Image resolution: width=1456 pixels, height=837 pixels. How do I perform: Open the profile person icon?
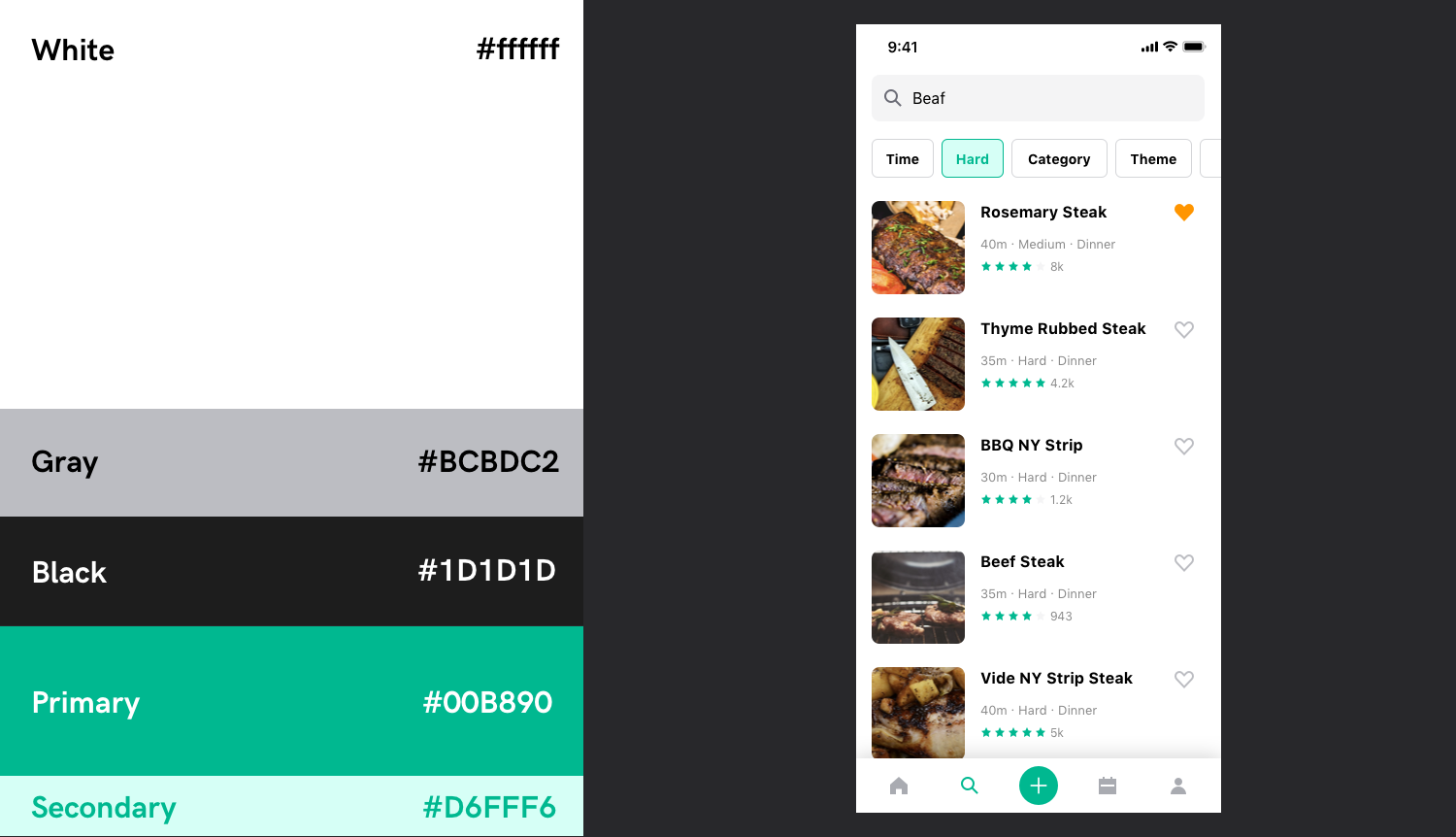(1178, 786)
